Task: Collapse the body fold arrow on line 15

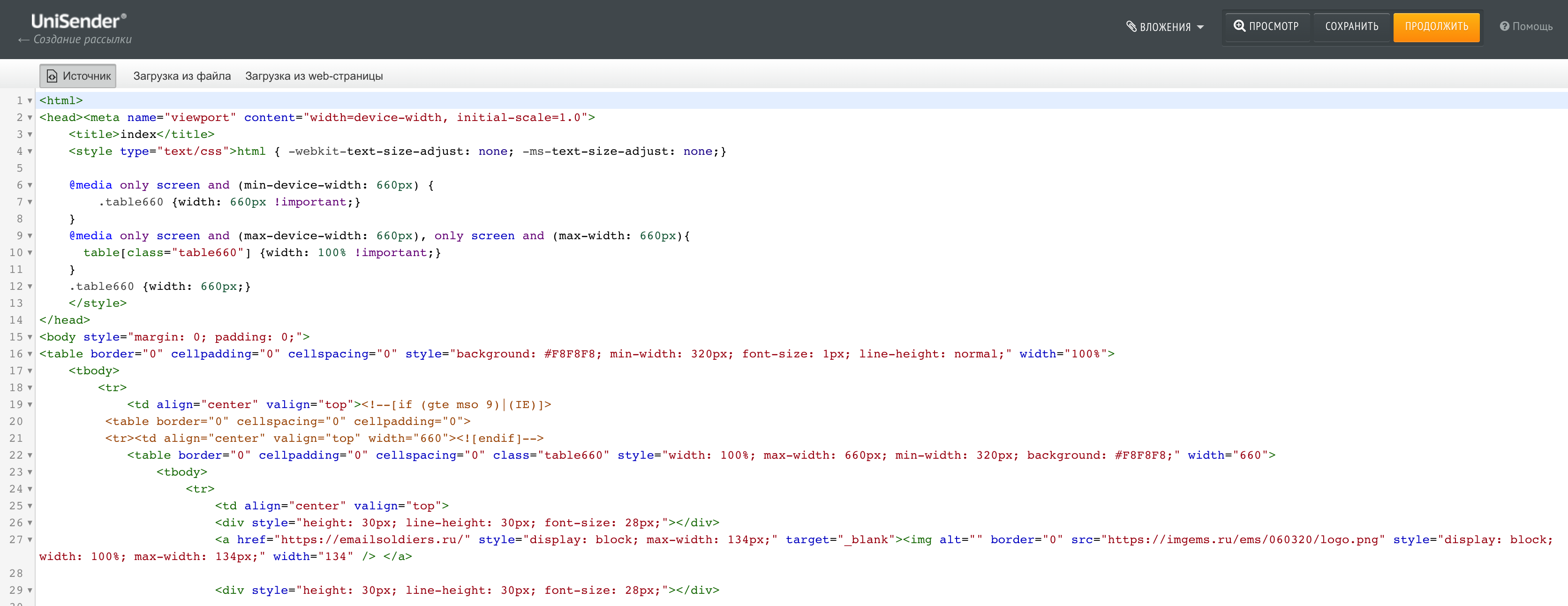Action: 30,337
